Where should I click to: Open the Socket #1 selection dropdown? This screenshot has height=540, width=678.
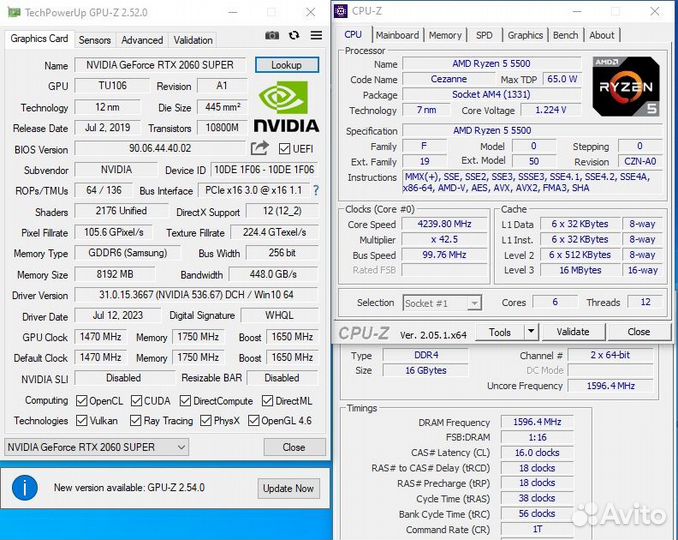442,303
